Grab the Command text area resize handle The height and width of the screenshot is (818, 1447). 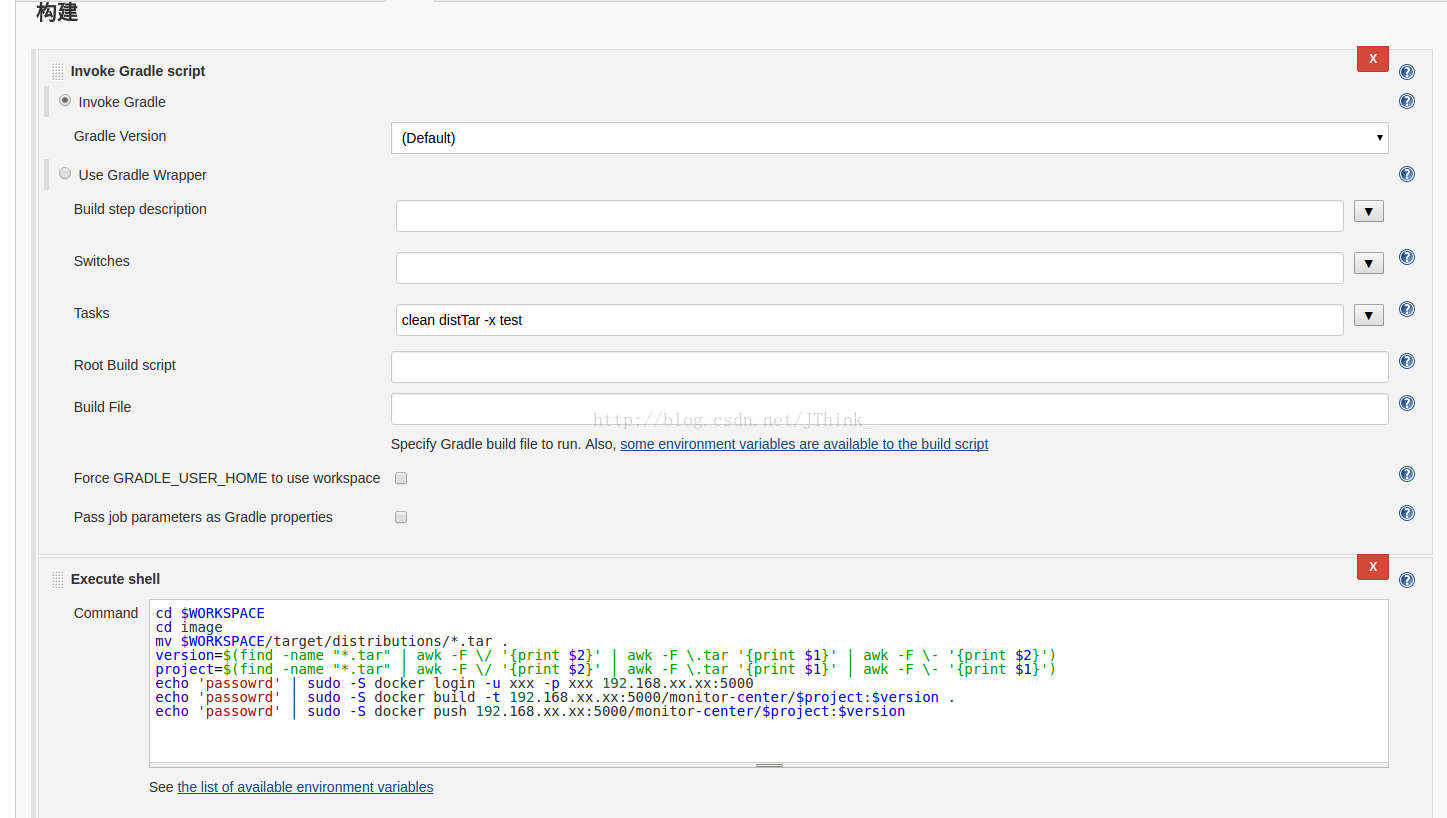coord(768,765)
